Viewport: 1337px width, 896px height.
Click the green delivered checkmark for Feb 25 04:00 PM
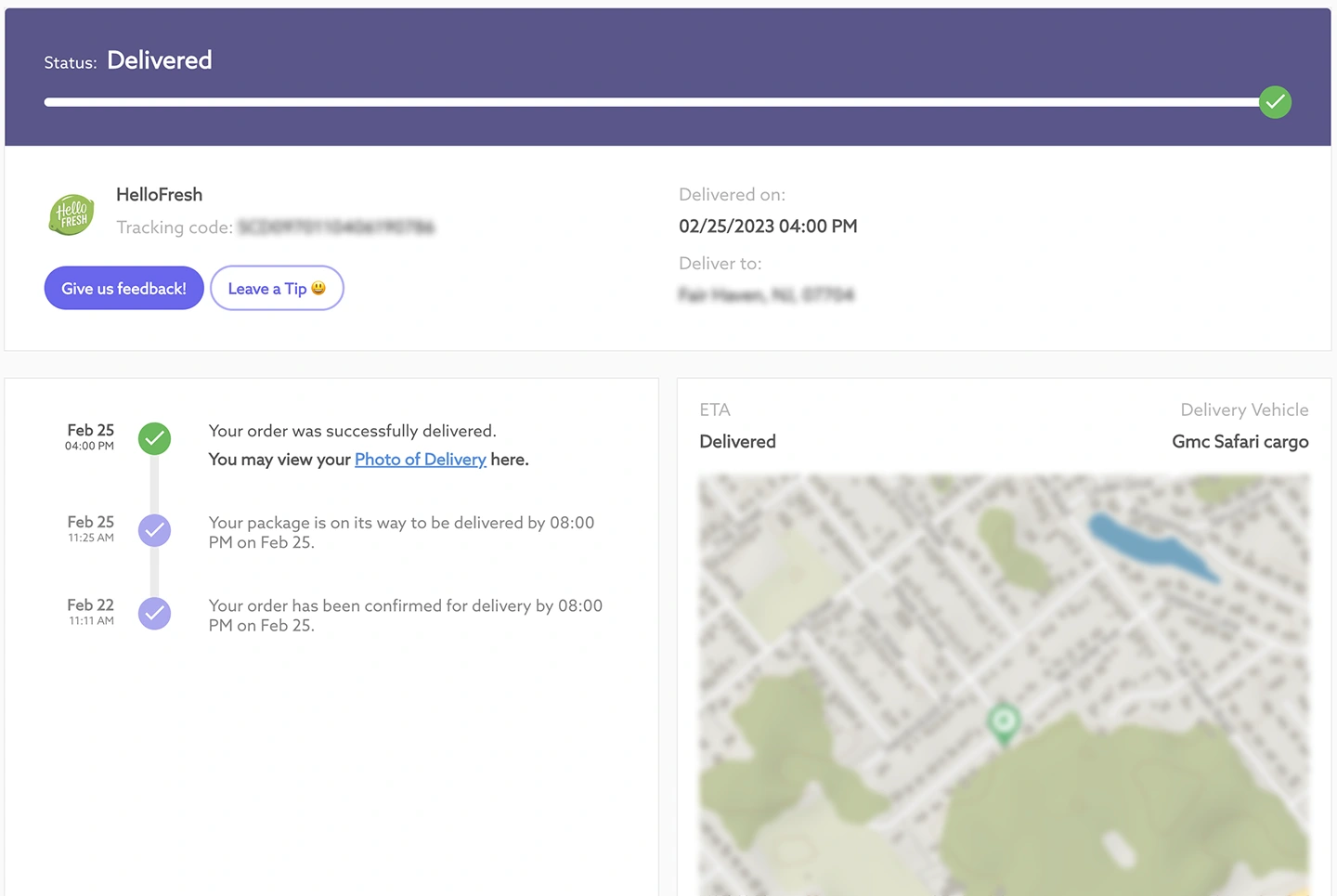click(154, 438)
